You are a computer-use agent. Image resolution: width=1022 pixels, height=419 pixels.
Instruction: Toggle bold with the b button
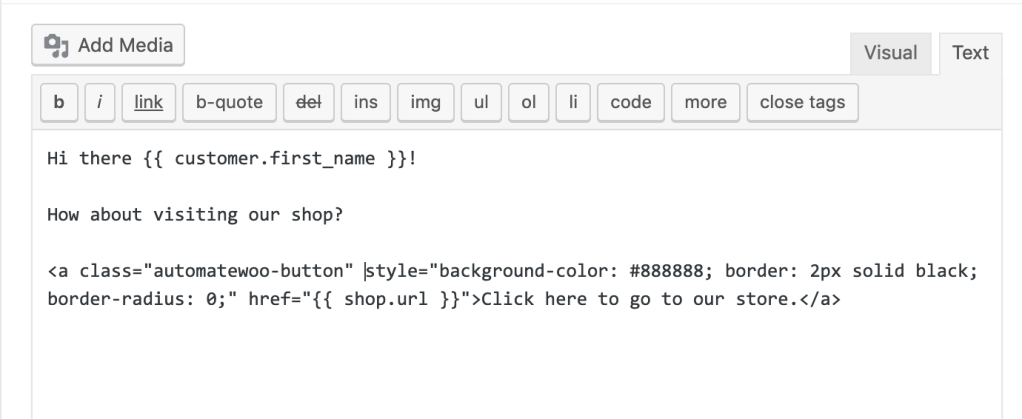(x=59, y=102)
